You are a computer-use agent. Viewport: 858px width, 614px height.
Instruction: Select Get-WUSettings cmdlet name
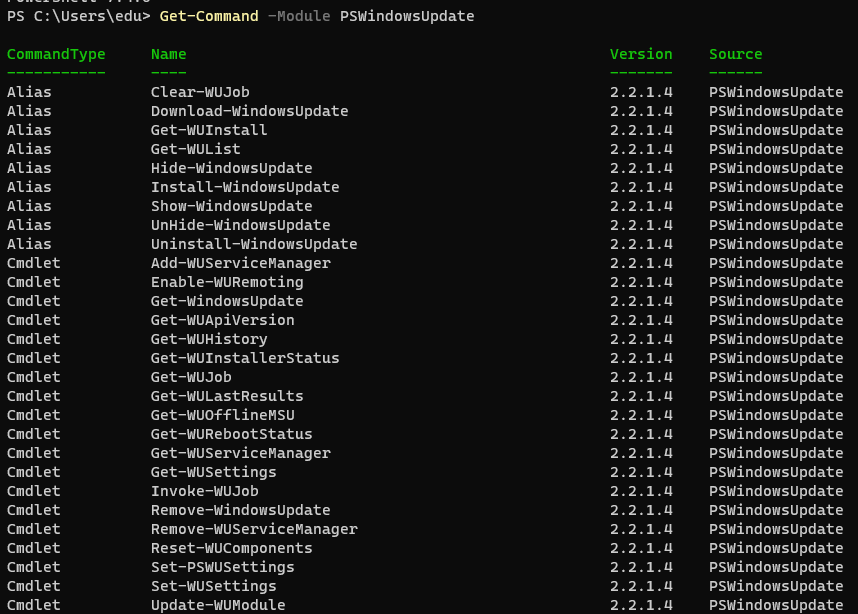[x=213, y=472]
